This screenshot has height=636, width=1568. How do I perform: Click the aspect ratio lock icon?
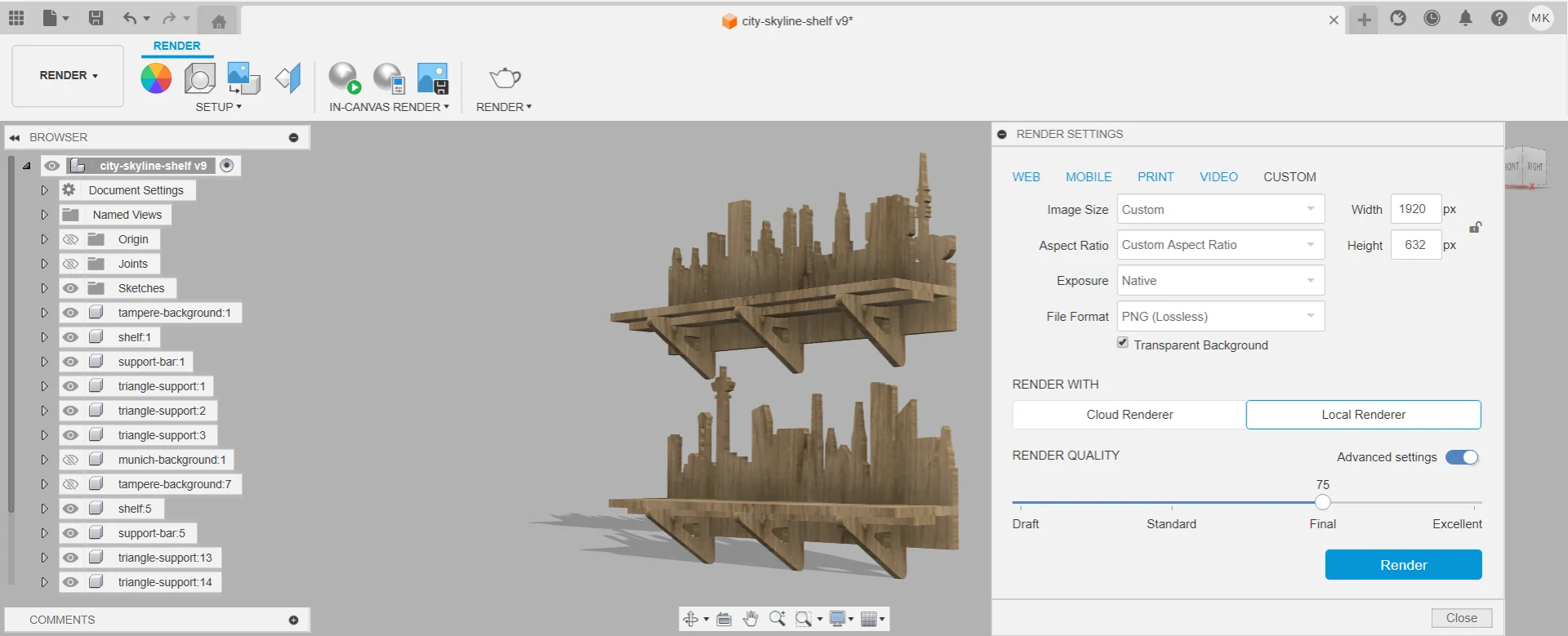point(1475,228)
